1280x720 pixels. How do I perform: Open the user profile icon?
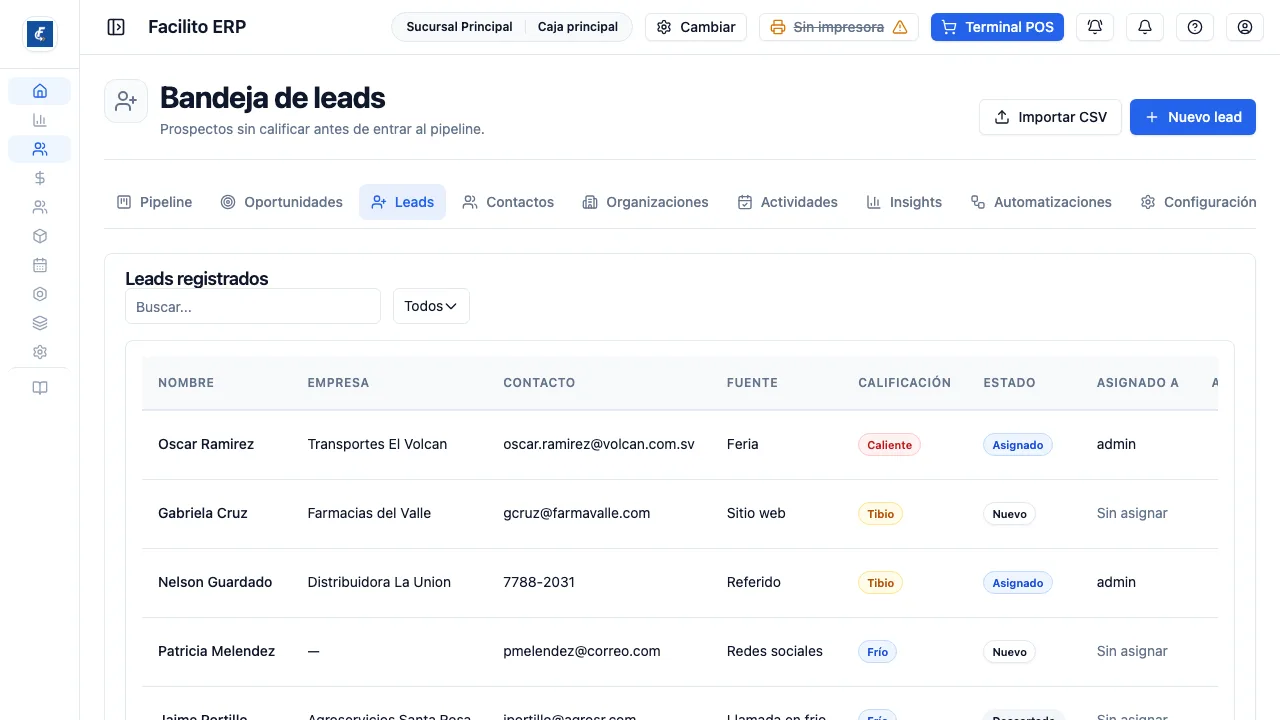click(x=1245, y=27)
